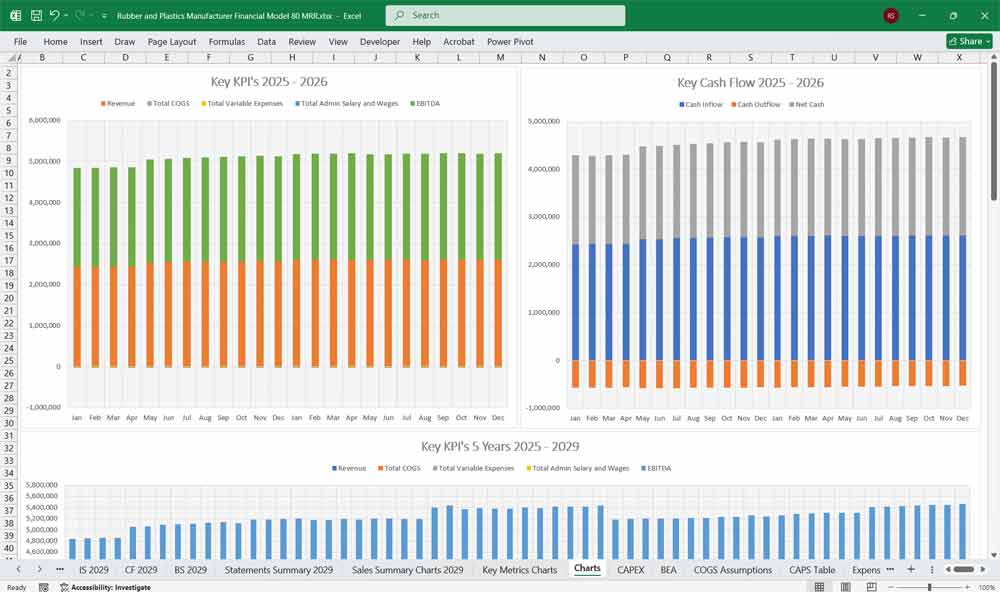Open the Undo history dropdown arrow
The width and height of the screenshot is (1000, 592).
[x=65, y=16]
